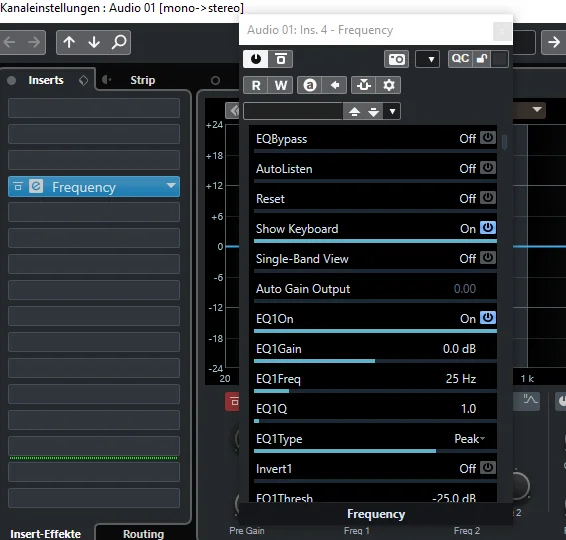Toggle the quick control lock icon
Screen dimensions: 566x540
482,59
